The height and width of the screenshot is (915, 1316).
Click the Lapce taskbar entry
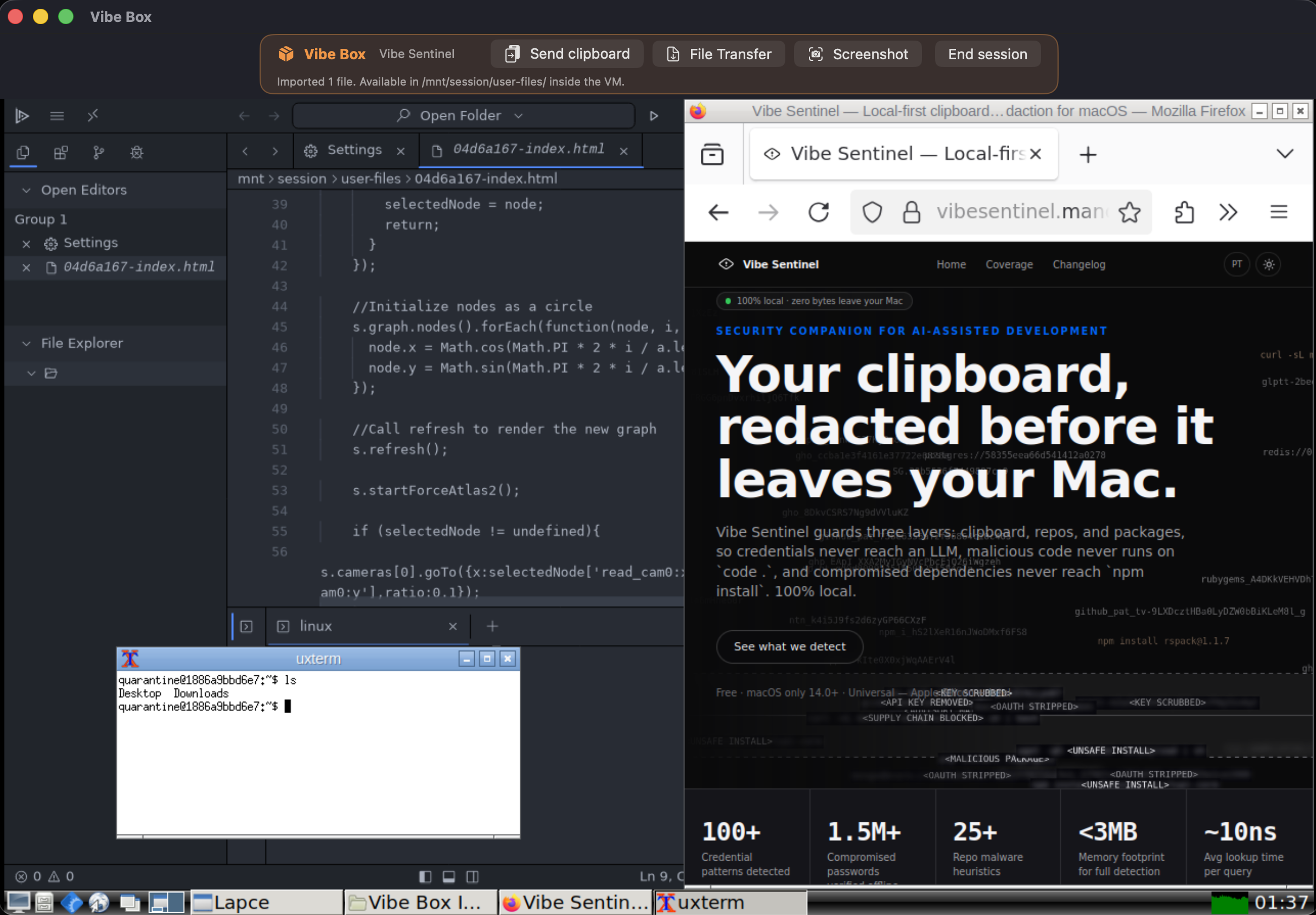pos(267,903)
